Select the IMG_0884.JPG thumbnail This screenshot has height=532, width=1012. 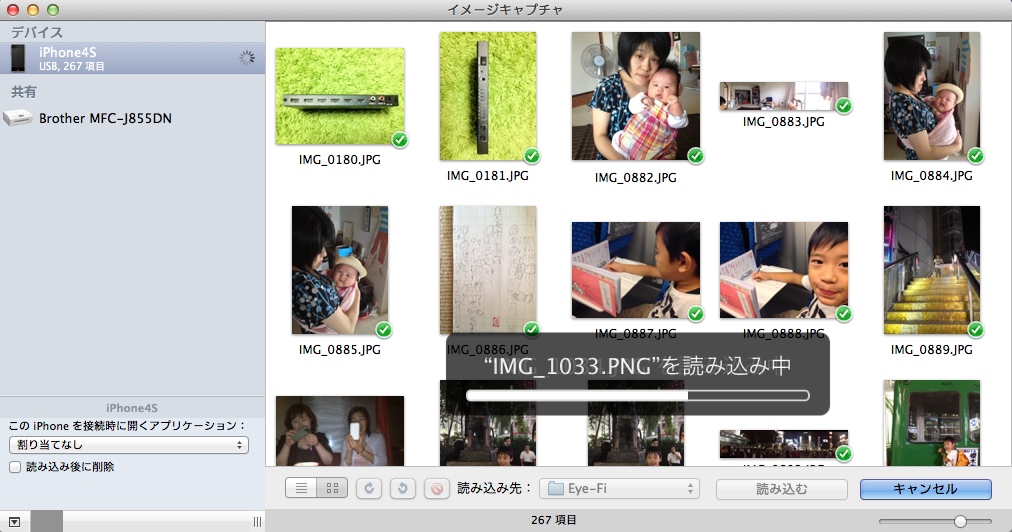932,96
